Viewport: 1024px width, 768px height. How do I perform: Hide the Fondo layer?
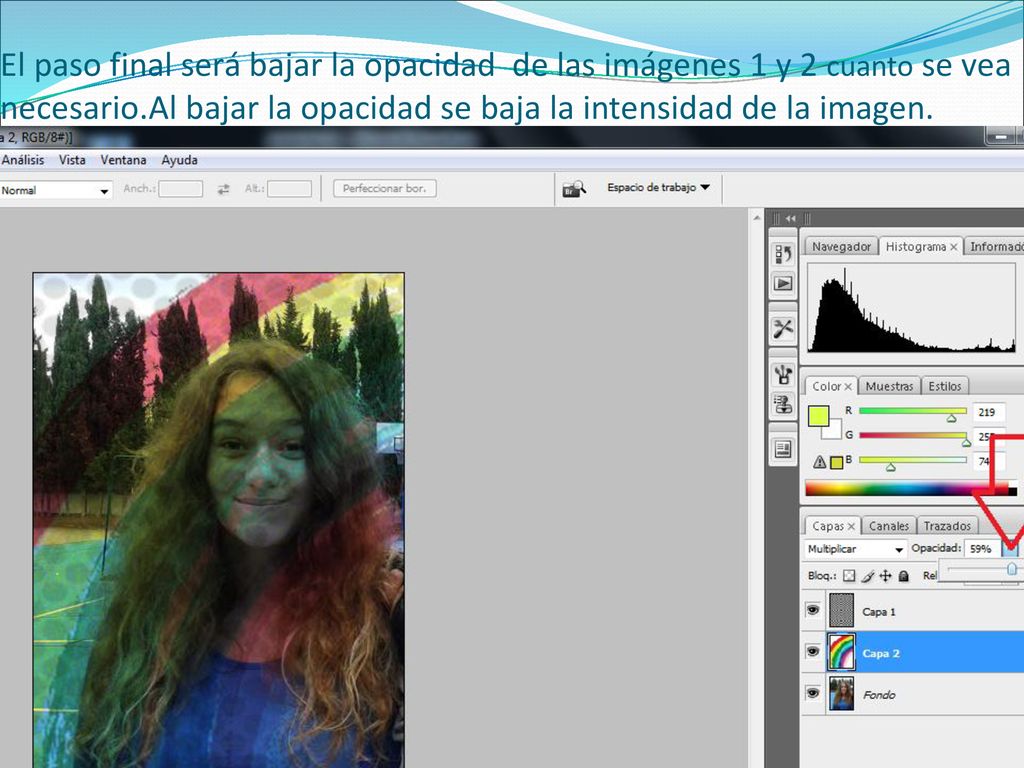812,693
